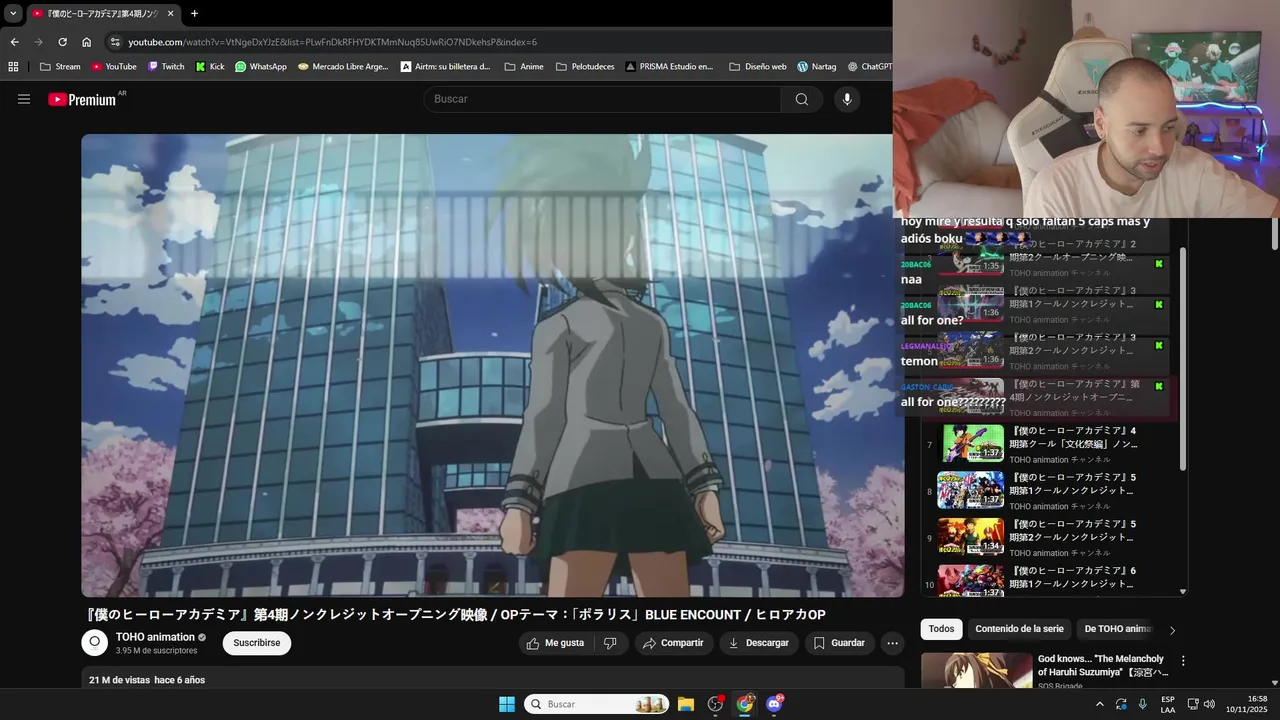Open the YouTube bookmark
Viewport: 1280px width, 720px height.
point(113,67)
